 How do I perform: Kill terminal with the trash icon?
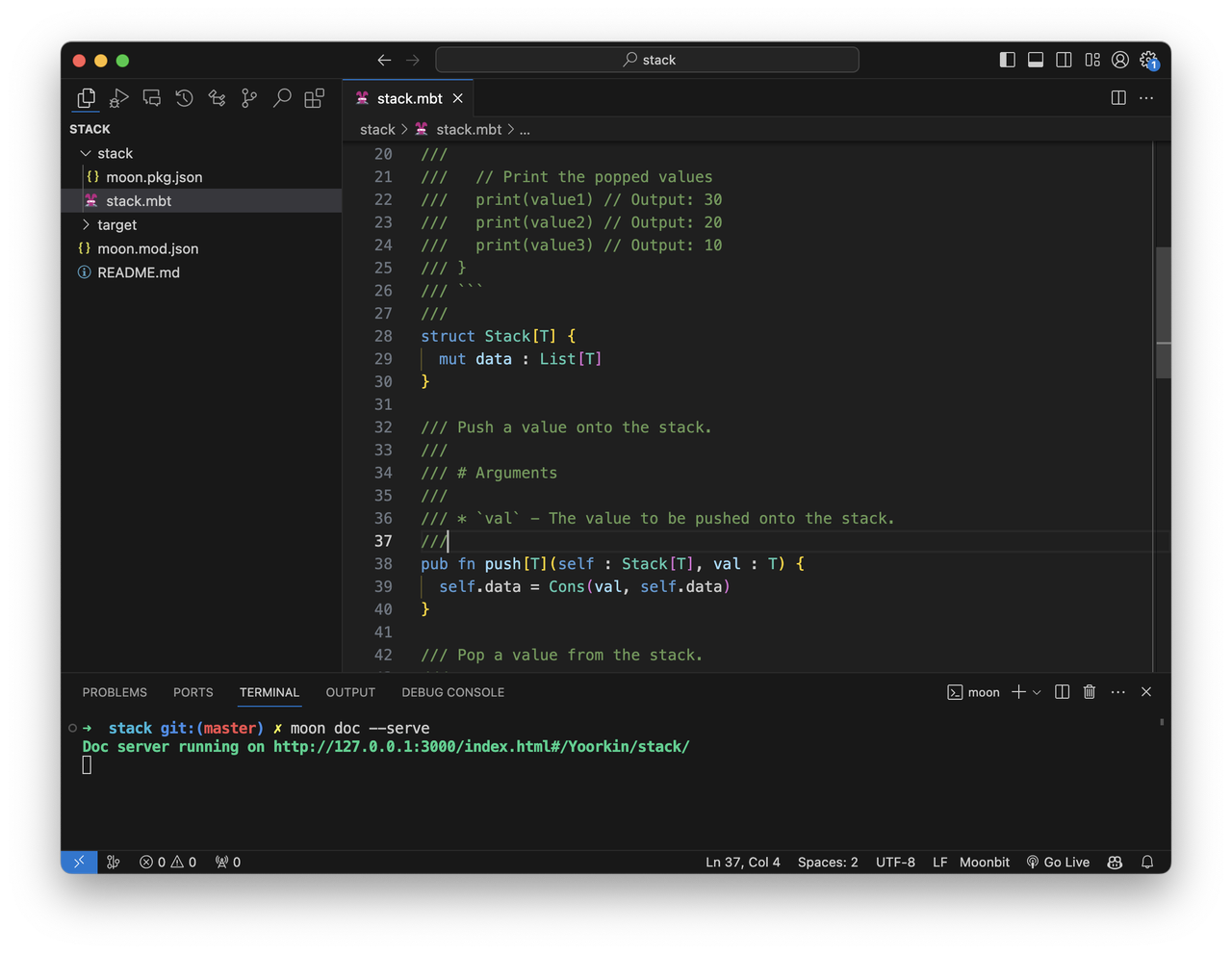(x=1090, y=692)
